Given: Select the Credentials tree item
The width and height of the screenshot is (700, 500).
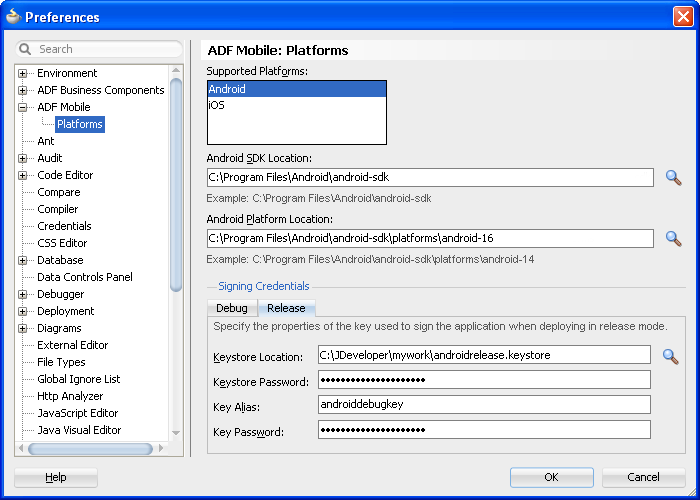Looking at the screenshot, I should point(64,226).
